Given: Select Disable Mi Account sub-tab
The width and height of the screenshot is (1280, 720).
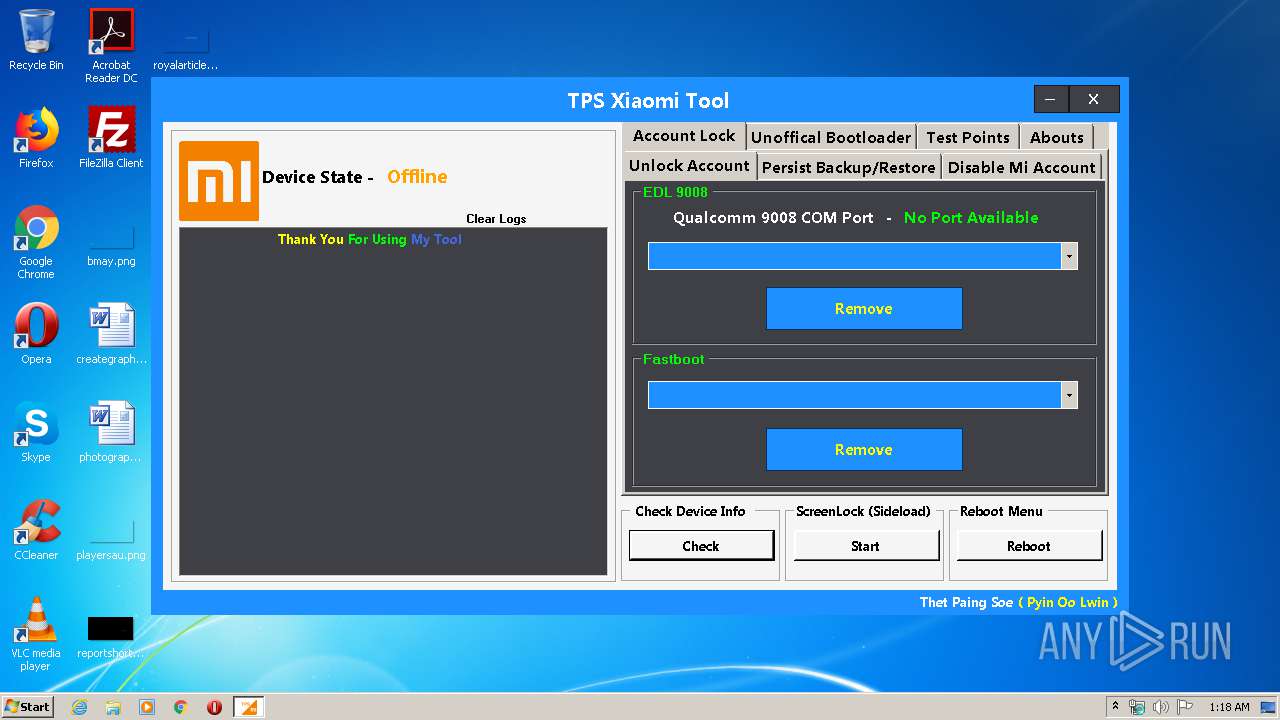Looking at the screenshot, I should pos(1022,167).
